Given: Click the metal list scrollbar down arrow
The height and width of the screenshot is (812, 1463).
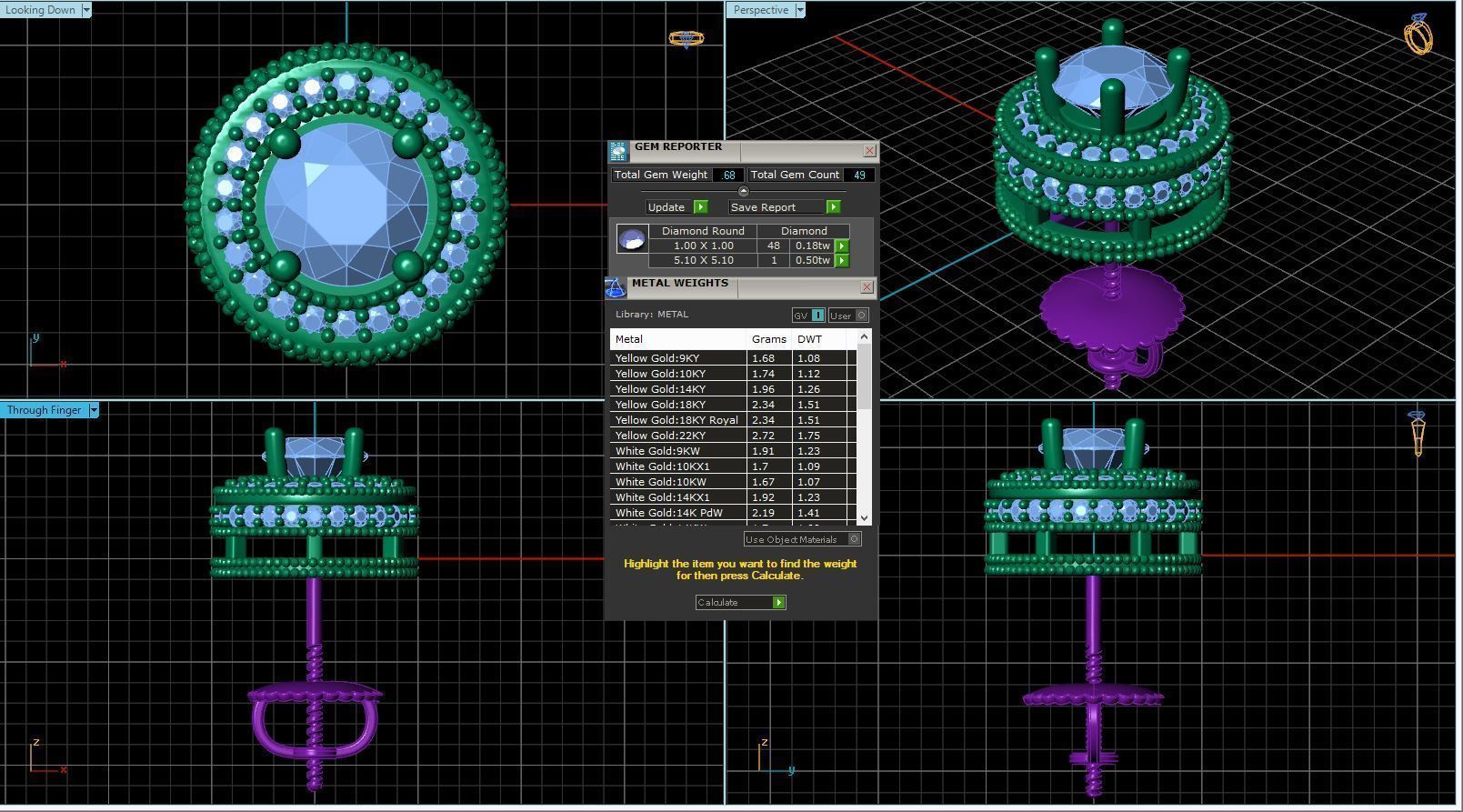Looking at the screenshot, I should click(864, 518).
